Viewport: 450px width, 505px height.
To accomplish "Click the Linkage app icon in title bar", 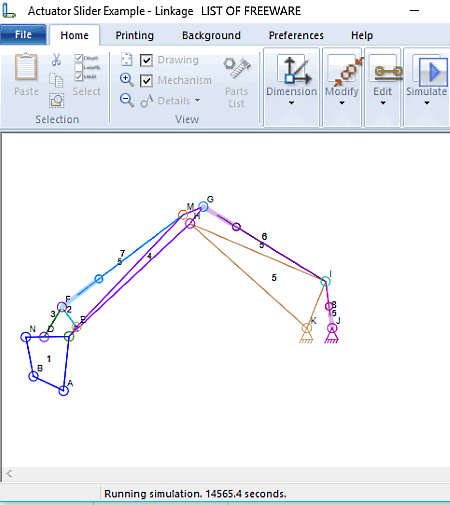I will 9,11.
